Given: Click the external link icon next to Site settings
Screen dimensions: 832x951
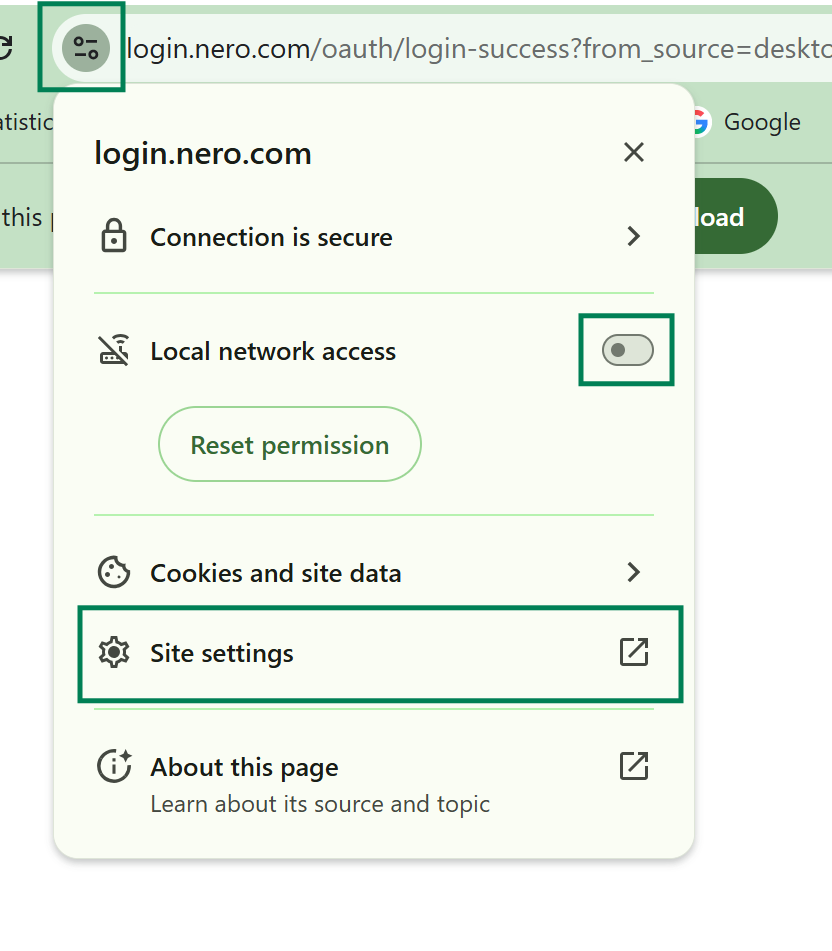Looking at the screenshot, I should [x=634, y=652].
